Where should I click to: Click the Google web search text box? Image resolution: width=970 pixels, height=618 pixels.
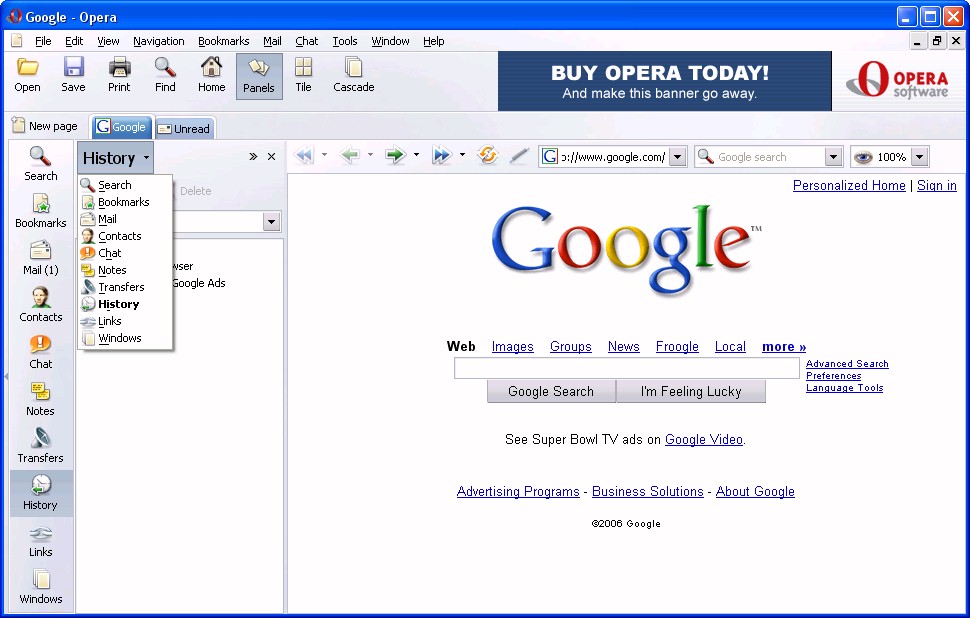pos(626,369)
